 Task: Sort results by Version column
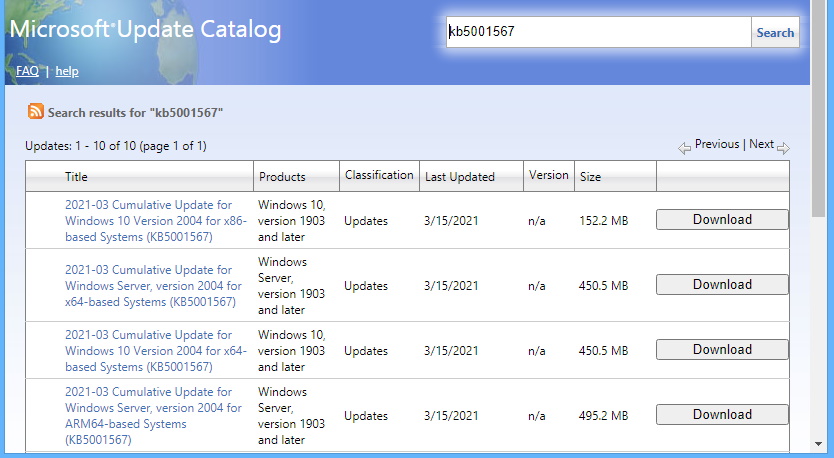point(548,175)
